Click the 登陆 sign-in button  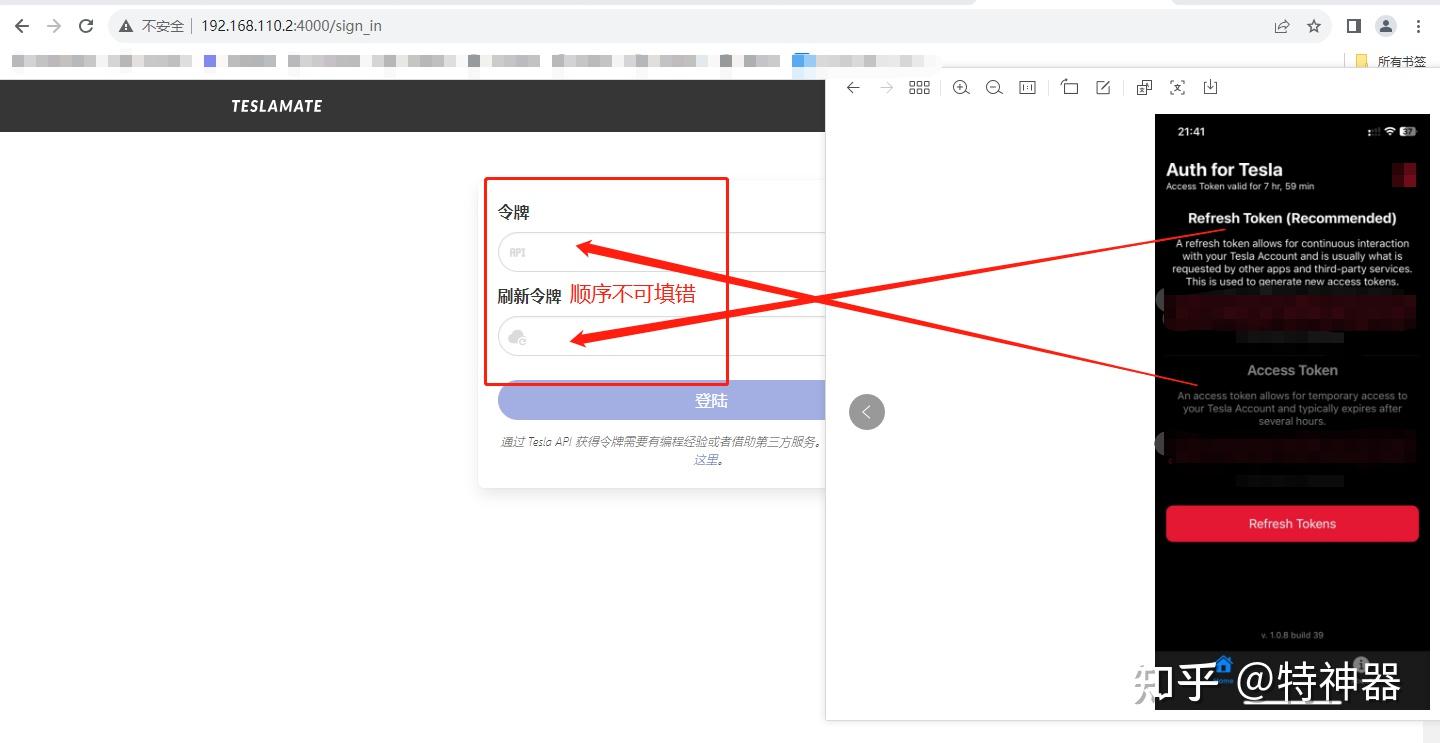click(x=662, y=400)
